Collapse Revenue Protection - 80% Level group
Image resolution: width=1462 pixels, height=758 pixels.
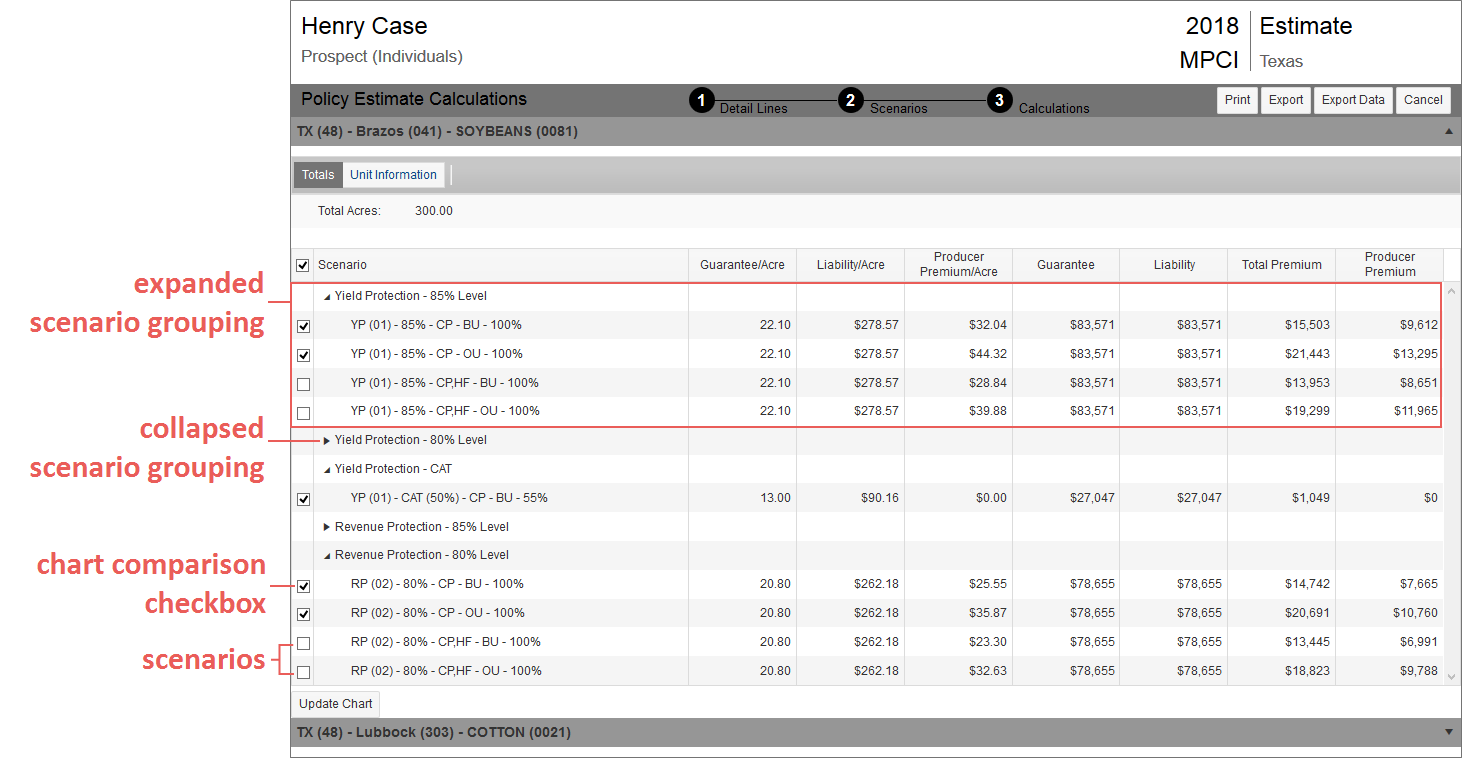click(x=327, y=556)
